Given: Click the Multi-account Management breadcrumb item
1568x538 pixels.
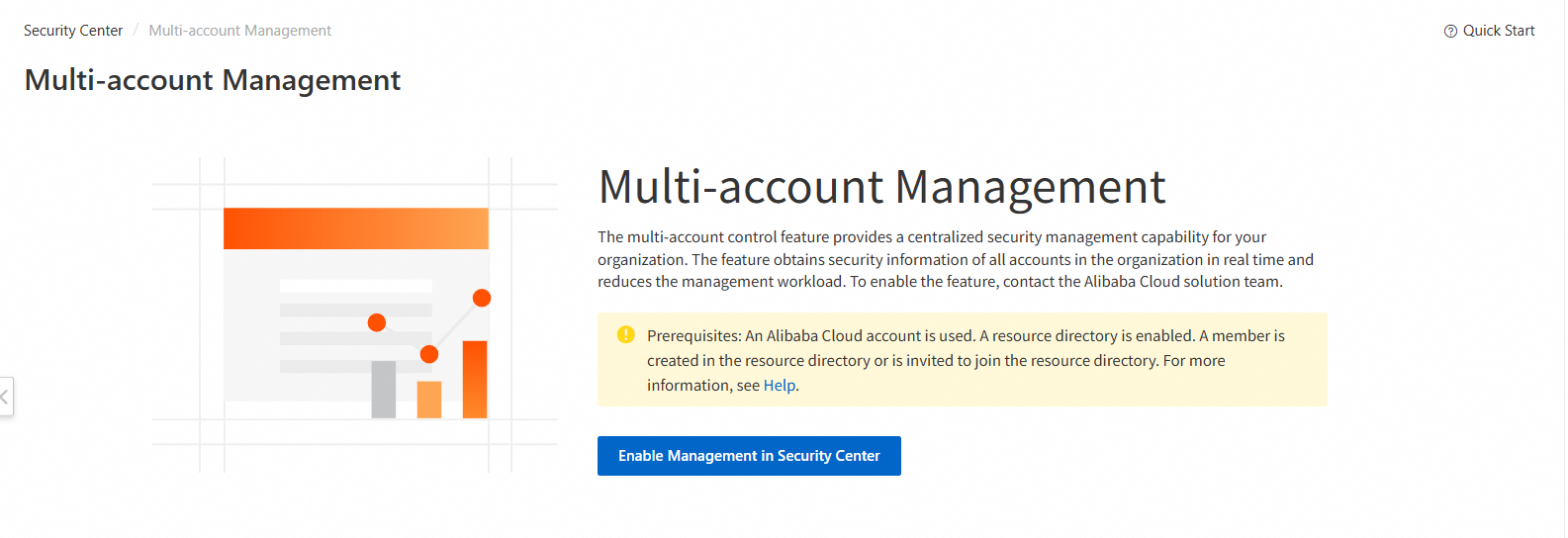Looking at the screenshot, I should (239, 31).
